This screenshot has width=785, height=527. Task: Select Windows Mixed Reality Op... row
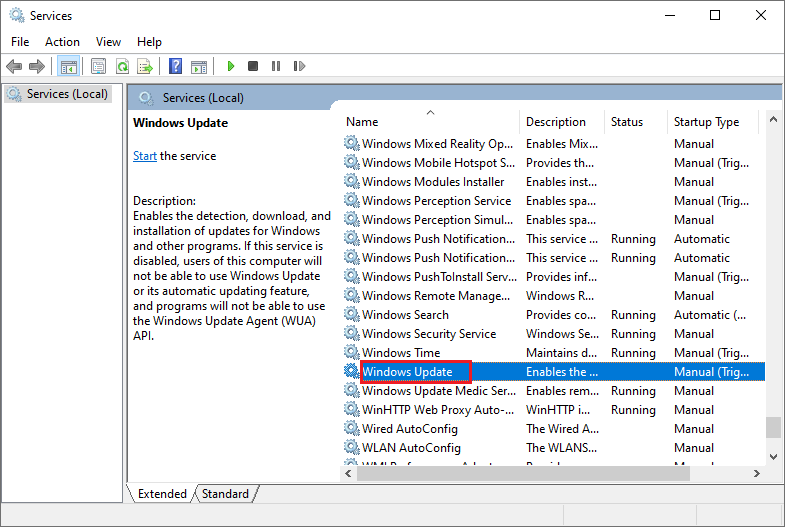pos(554,143)
